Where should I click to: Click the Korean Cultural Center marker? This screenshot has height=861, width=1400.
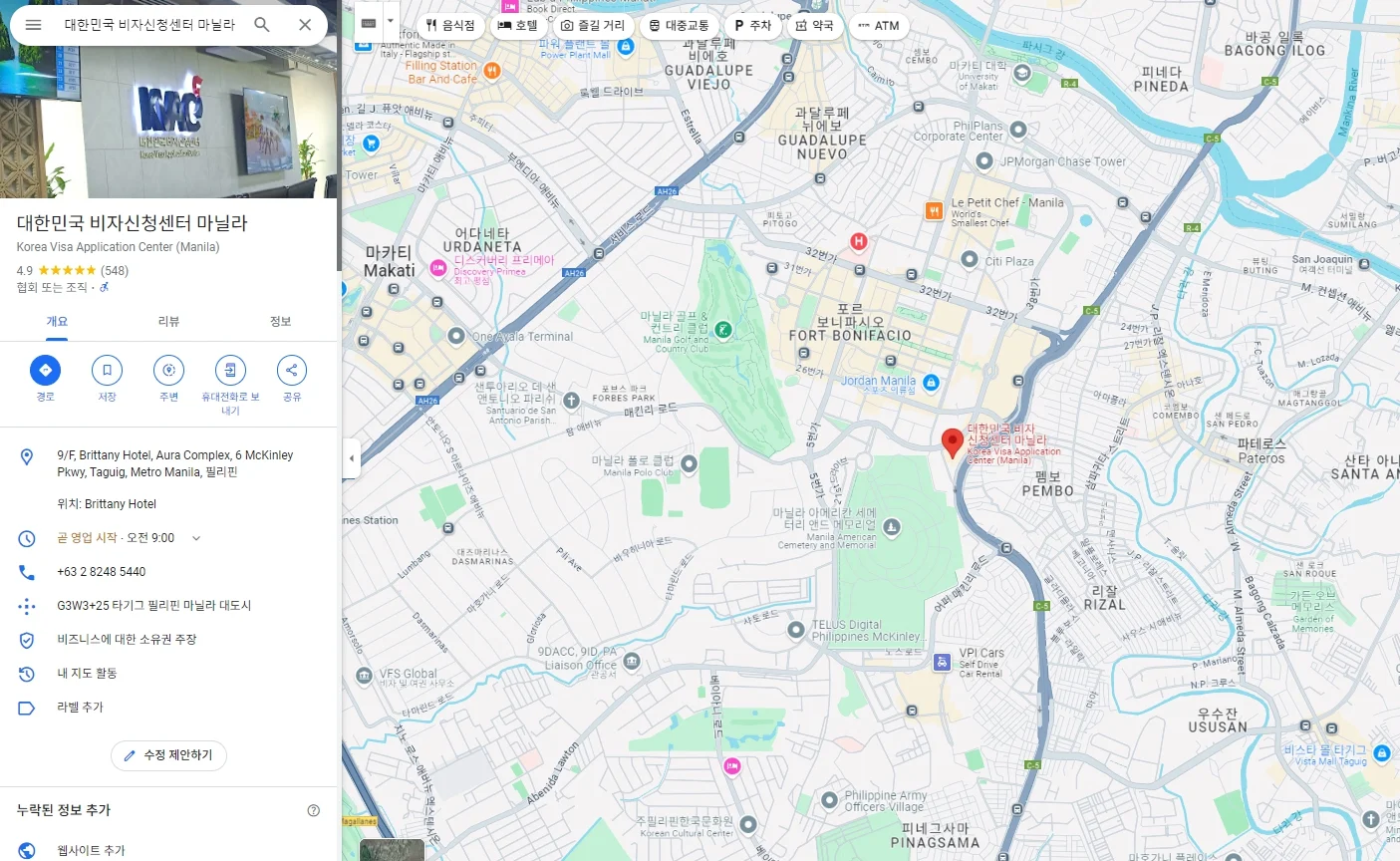pos(748,824)
